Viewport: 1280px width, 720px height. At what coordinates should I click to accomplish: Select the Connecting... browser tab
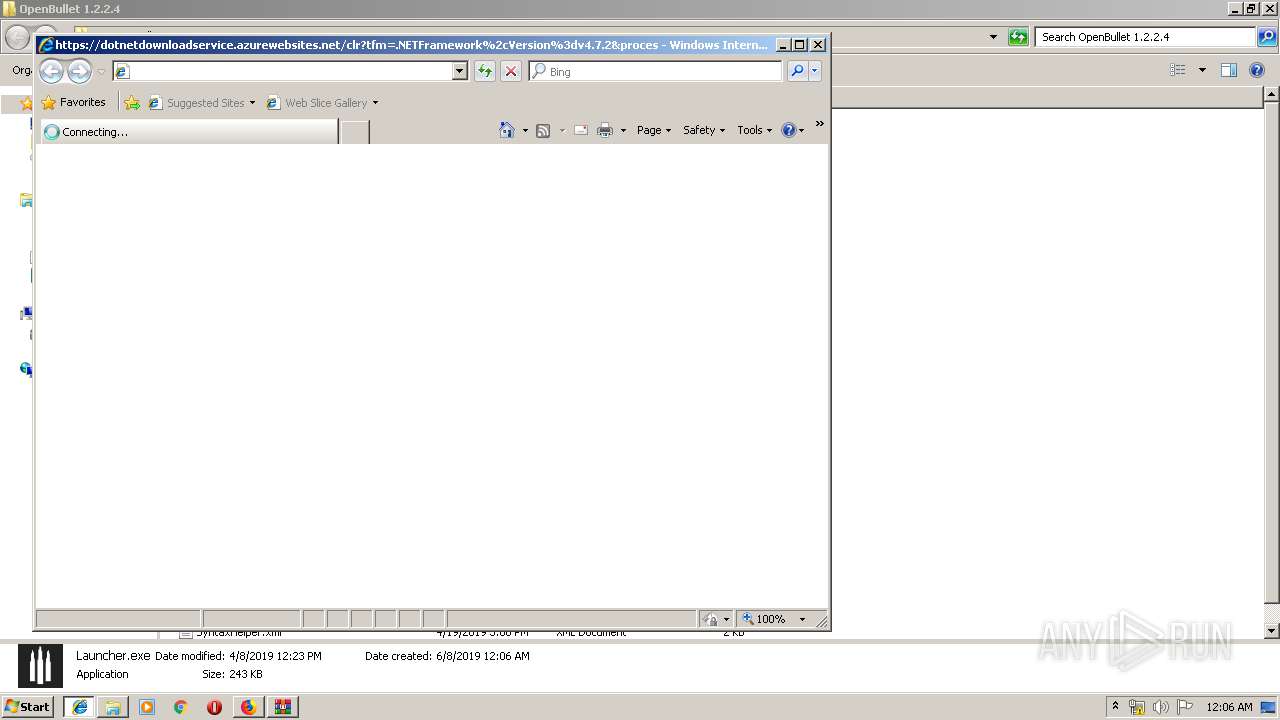pyautogui.click(x=189, y=131)
